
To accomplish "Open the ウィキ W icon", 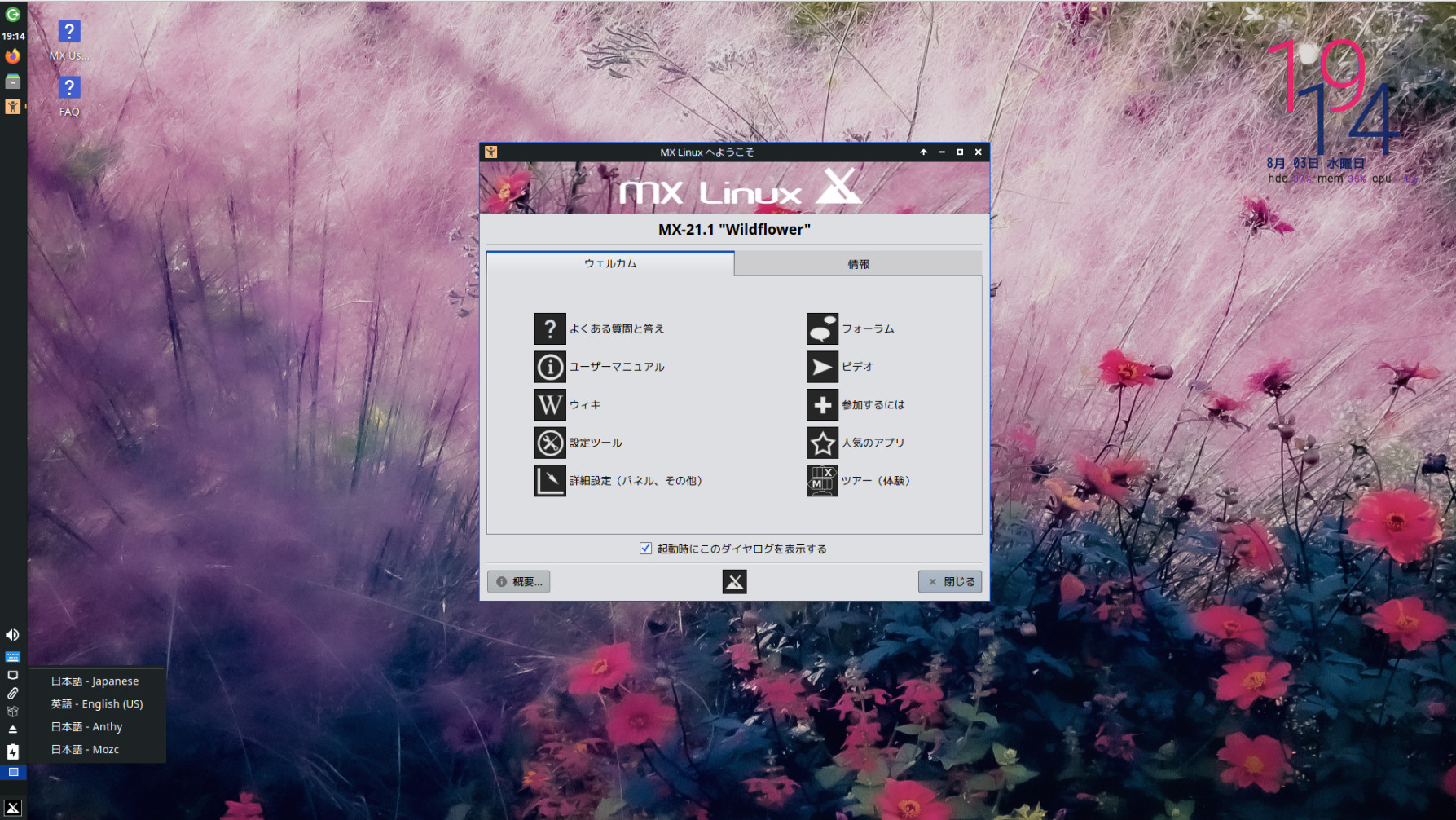I will [x=550, y=405].
